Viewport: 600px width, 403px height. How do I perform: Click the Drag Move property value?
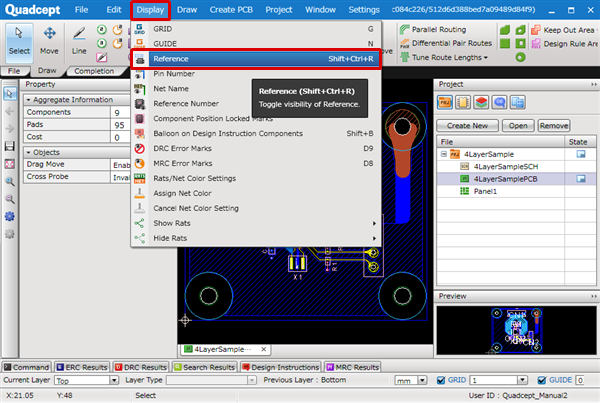pos(121,165)
